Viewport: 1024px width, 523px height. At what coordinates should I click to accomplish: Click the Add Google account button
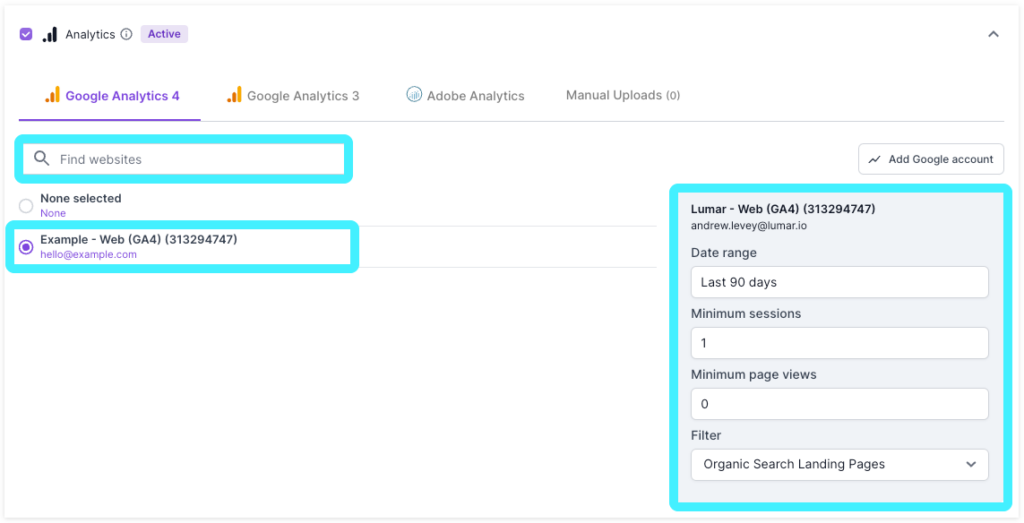click(931, 159)
